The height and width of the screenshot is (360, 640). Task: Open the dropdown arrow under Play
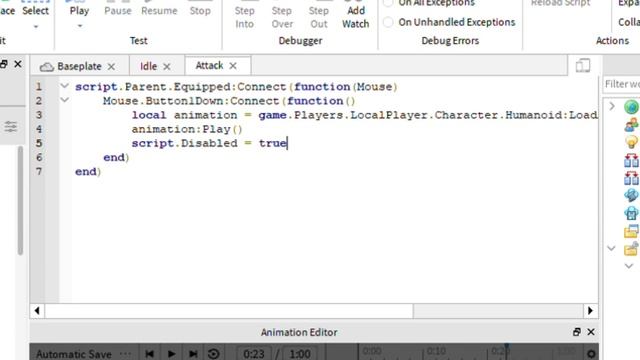coord(80,26)
